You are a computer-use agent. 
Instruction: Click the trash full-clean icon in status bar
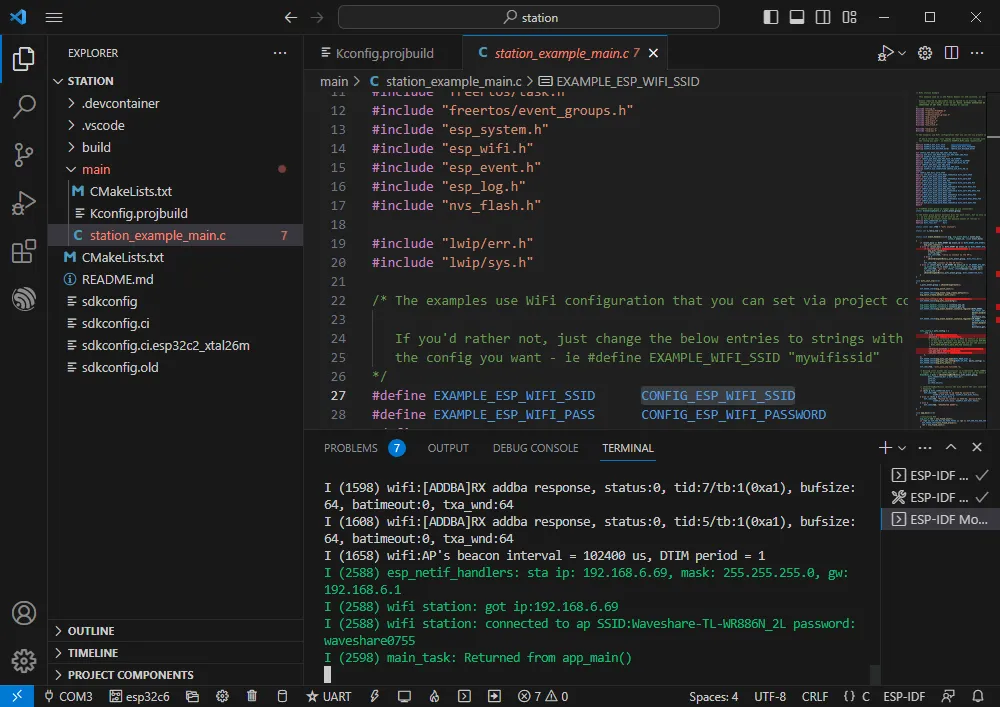(252, 696)
